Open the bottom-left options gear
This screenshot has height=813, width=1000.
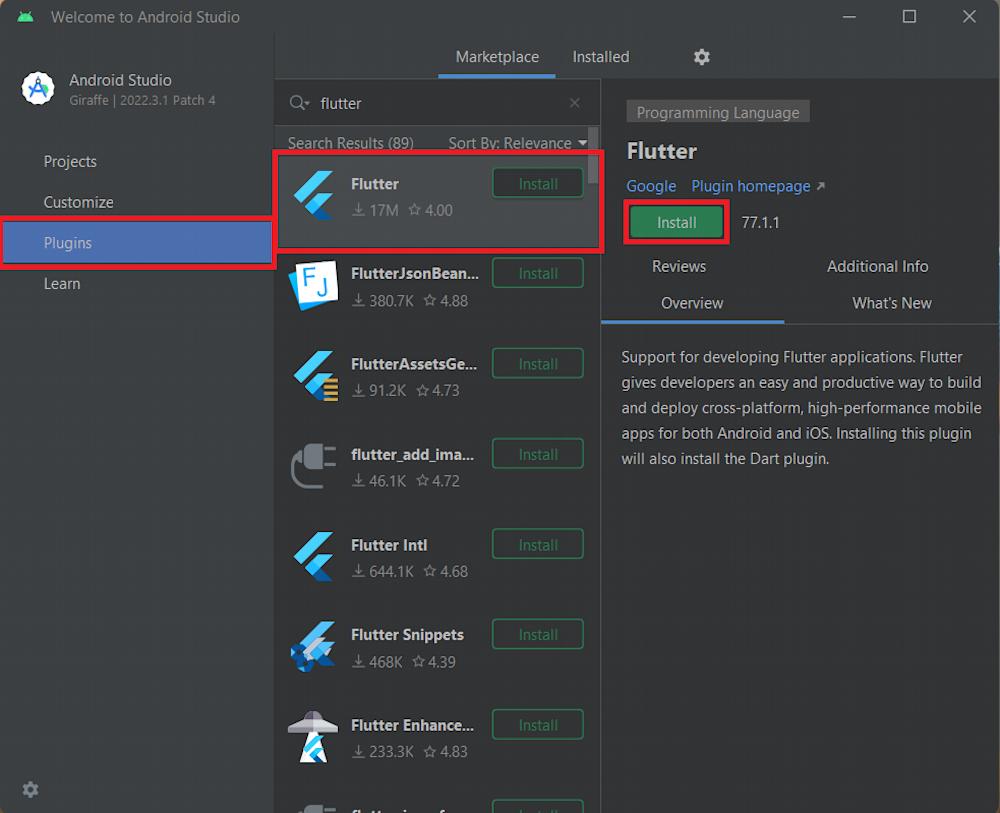point(30,789)
